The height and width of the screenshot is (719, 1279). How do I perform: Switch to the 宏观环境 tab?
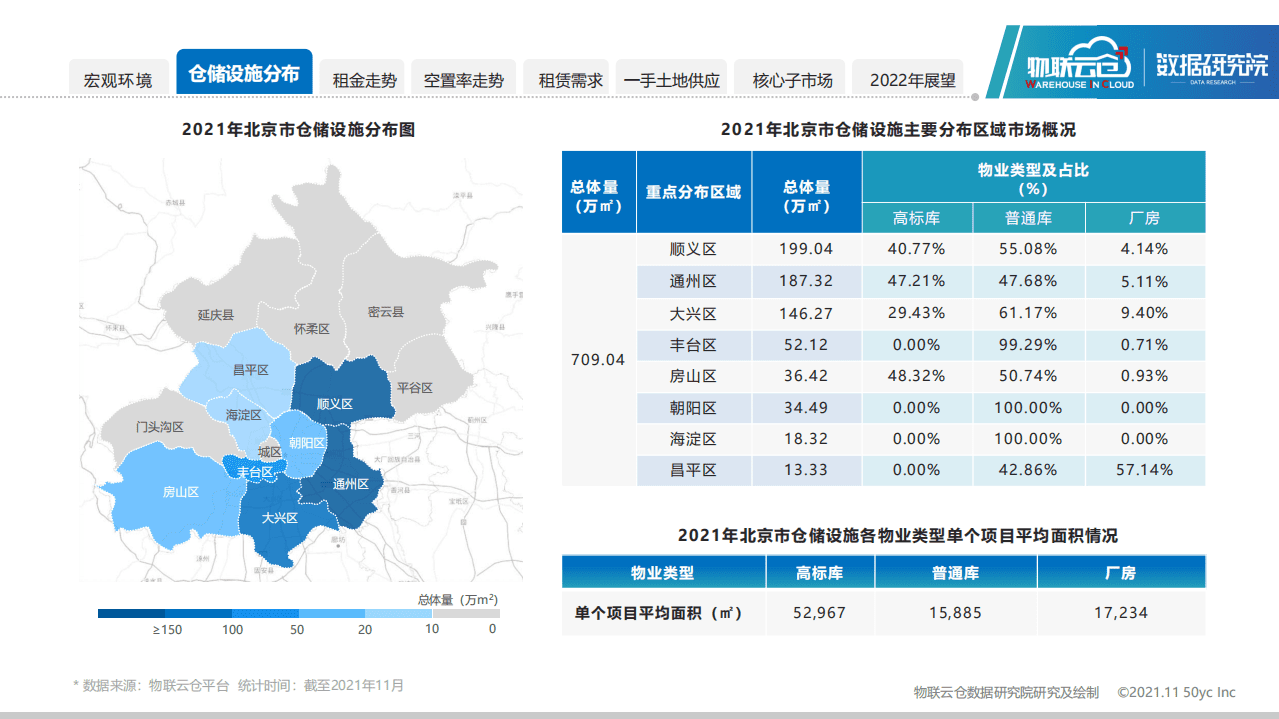pyautogui.click(x=119, y=72)
